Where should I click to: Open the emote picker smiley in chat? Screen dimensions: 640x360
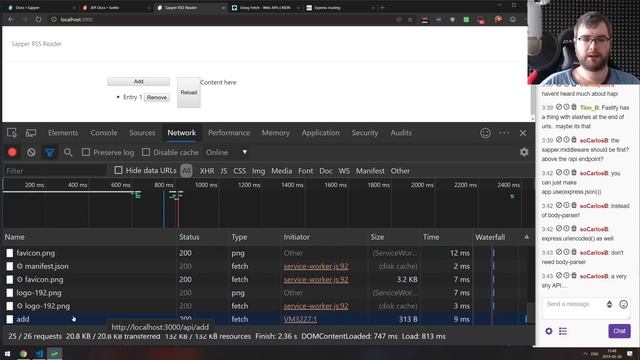pyautogui.click(x=623, y=304)
